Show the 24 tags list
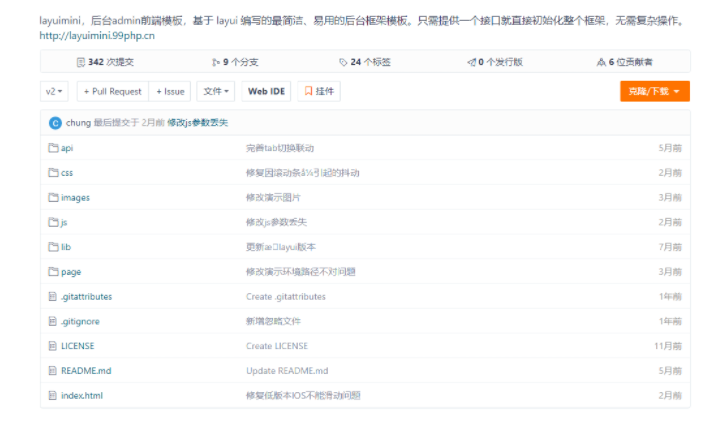 (x=365, y=62)
